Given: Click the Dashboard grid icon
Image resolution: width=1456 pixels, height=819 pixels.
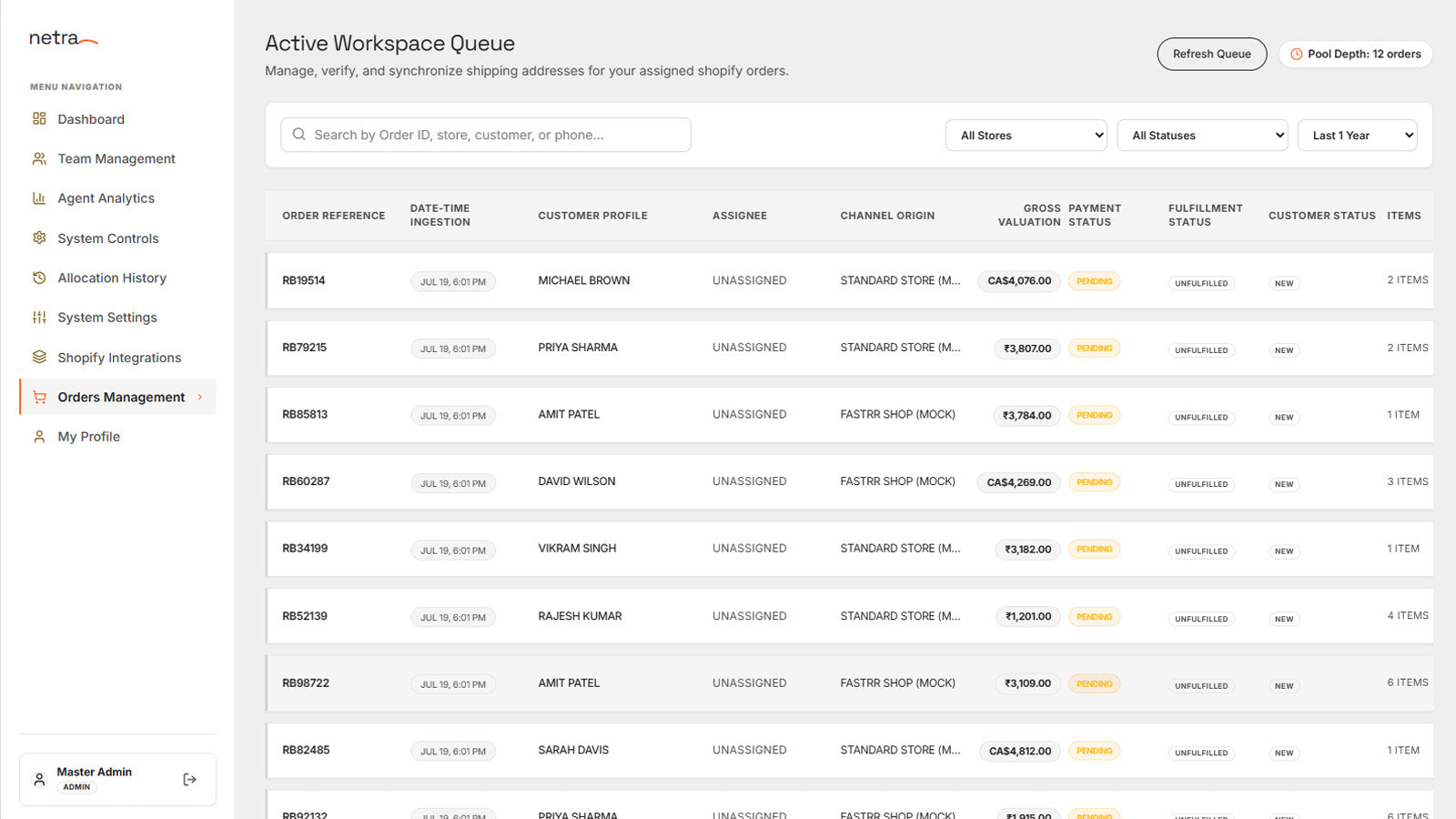Looking at the screenshot, I should 39,118.
